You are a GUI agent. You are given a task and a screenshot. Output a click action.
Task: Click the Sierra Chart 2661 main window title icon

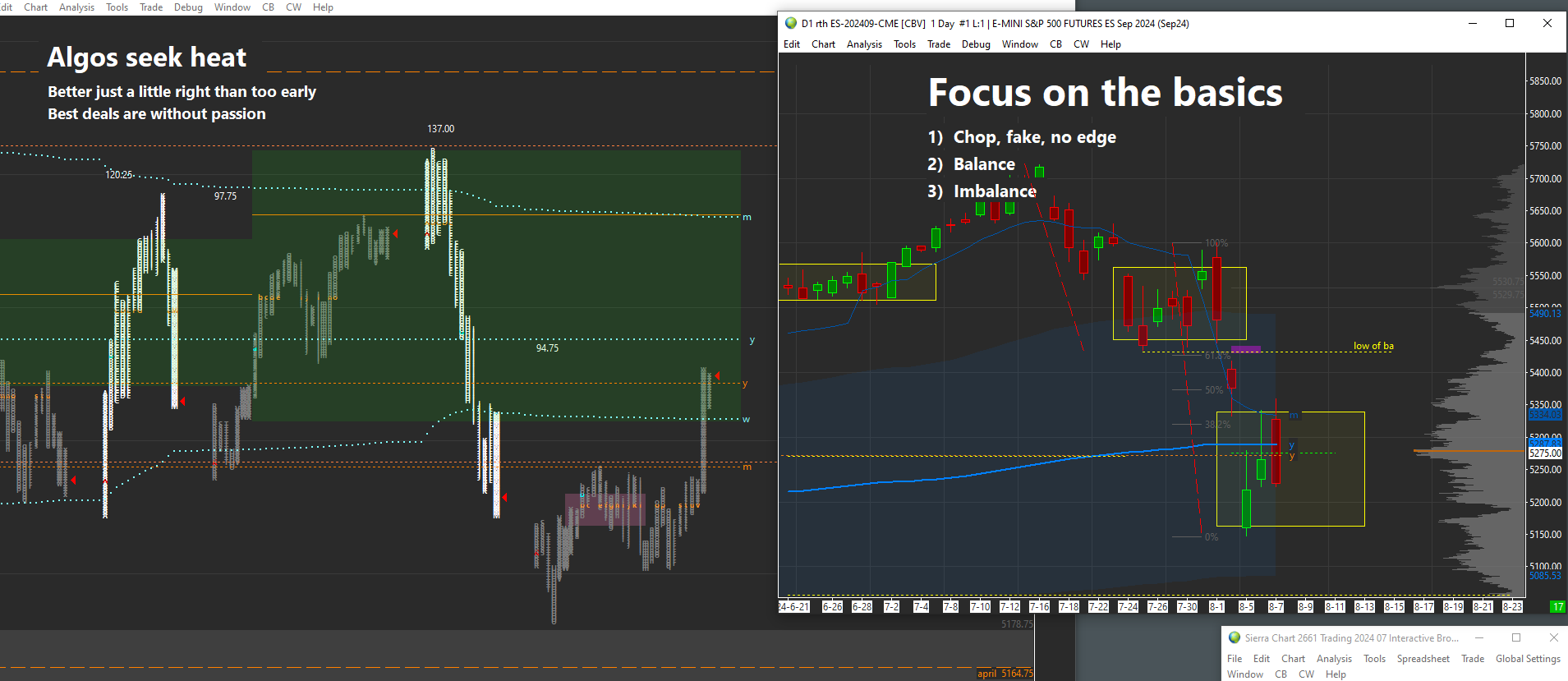[x=1235, y=637]
